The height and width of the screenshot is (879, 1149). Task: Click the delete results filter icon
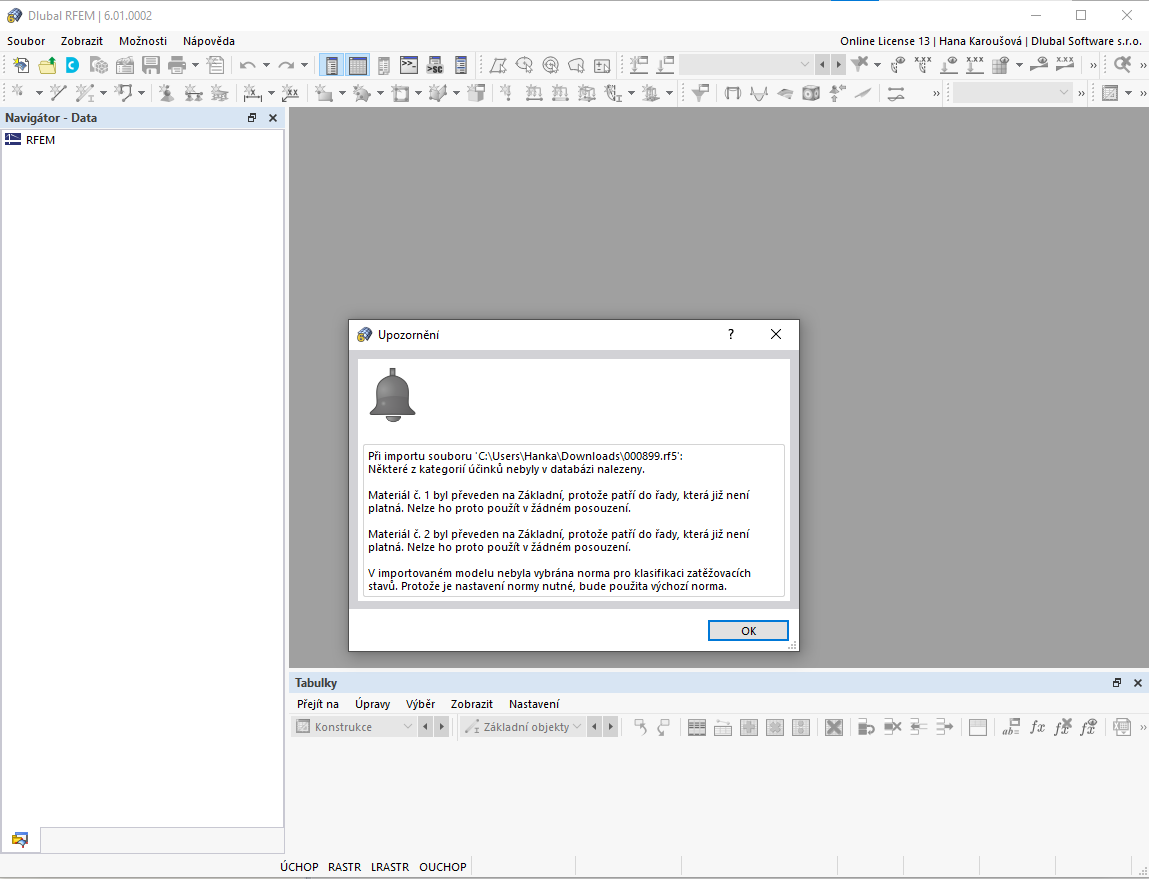coord(859,64)
